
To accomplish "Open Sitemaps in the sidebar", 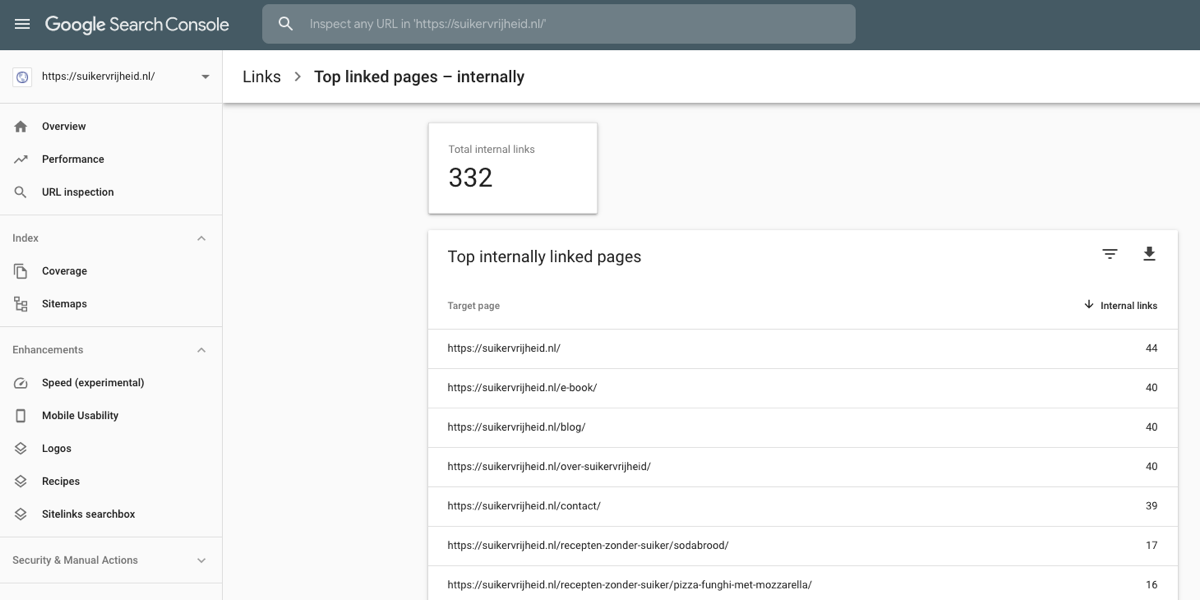I will click(64, 304).
